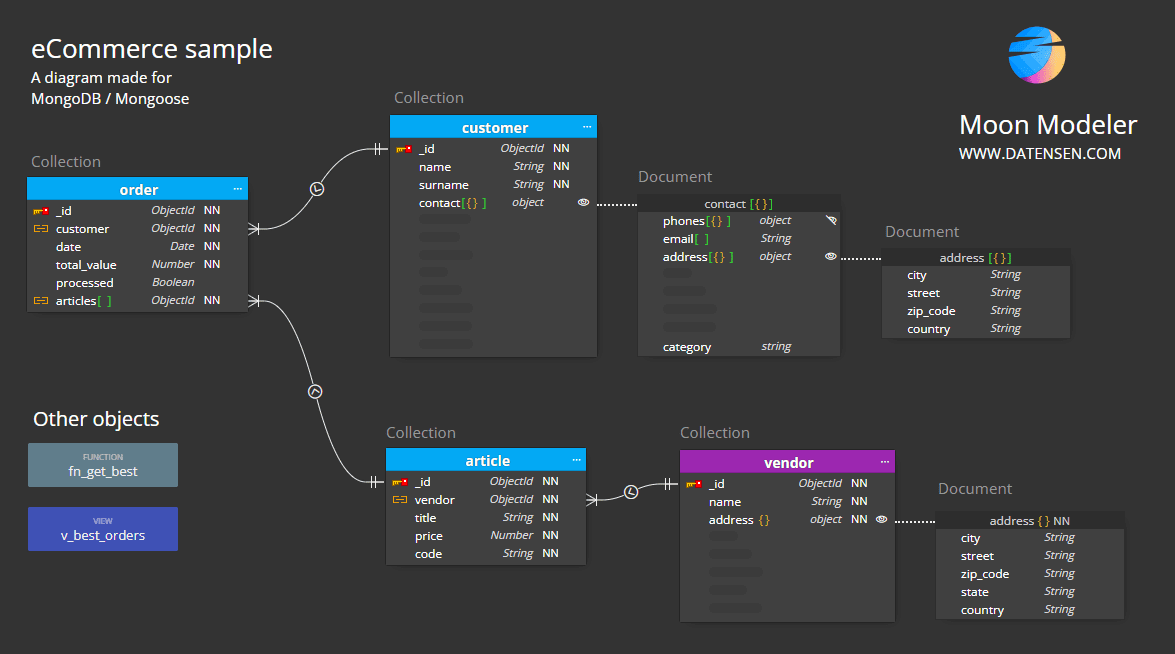The height and width of the screenshot is (654, 1175).
Task: Open the customer collection ellipsis menu
Action: click(x=587, y=127)
